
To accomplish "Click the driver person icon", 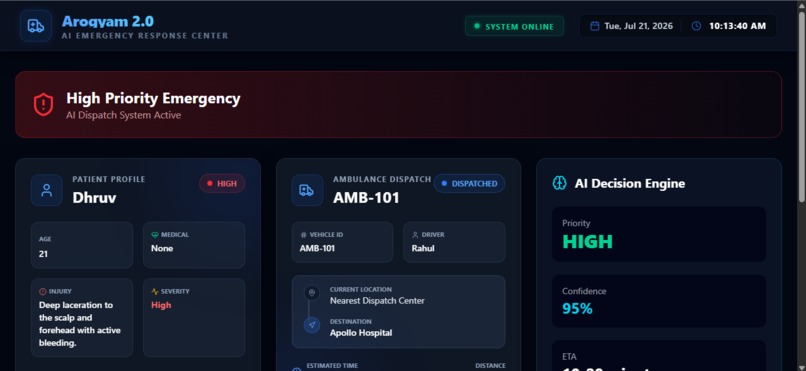I will [415, 235].
